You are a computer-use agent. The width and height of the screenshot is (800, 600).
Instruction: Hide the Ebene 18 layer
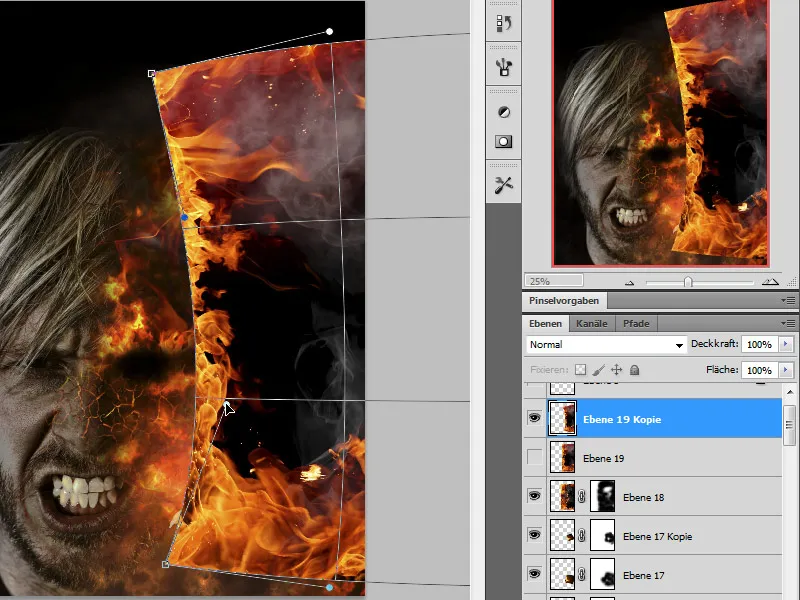point(534,496)
